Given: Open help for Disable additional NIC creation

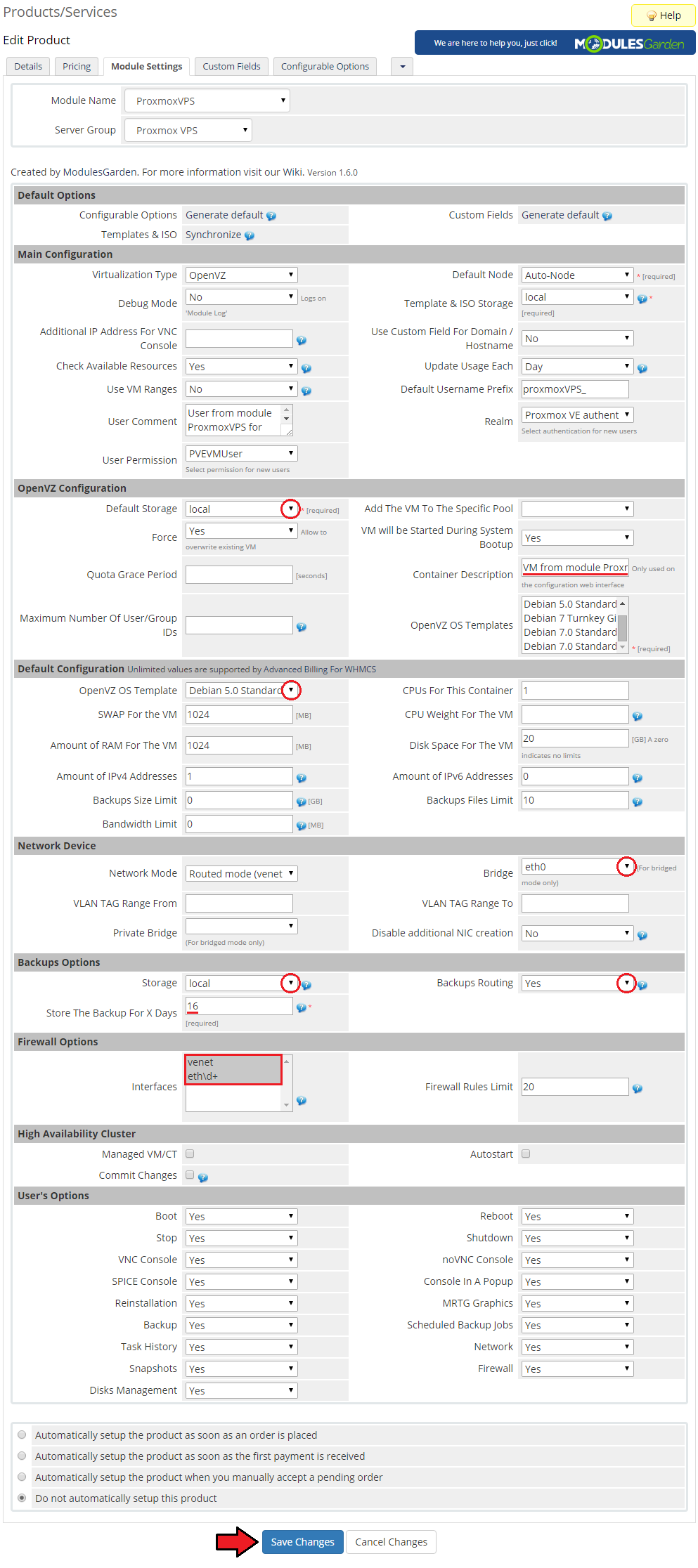Looking at the screenshot, I should [642, 935].
